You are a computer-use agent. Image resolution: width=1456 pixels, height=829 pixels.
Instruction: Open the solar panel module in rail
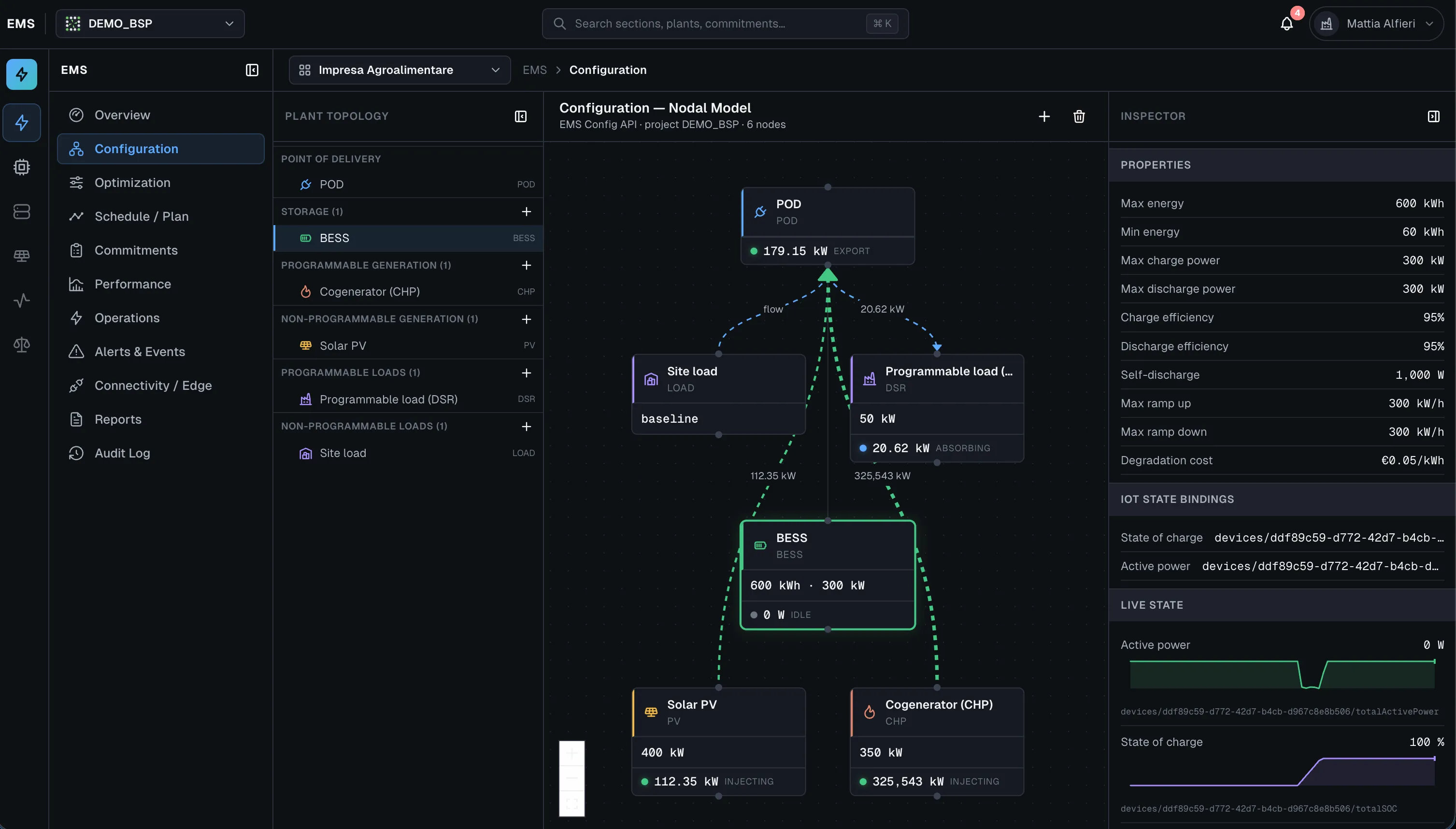(x=22, y=256)
